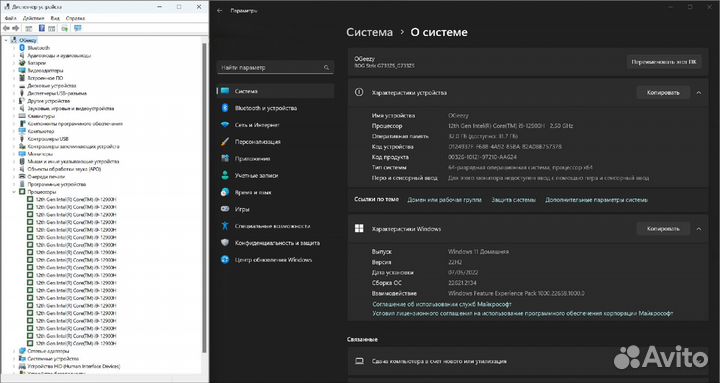This screenshot has height=383, width=720.
Task: Select Объекты обработки звука (APO) tree item
Action: pos(64,169)
